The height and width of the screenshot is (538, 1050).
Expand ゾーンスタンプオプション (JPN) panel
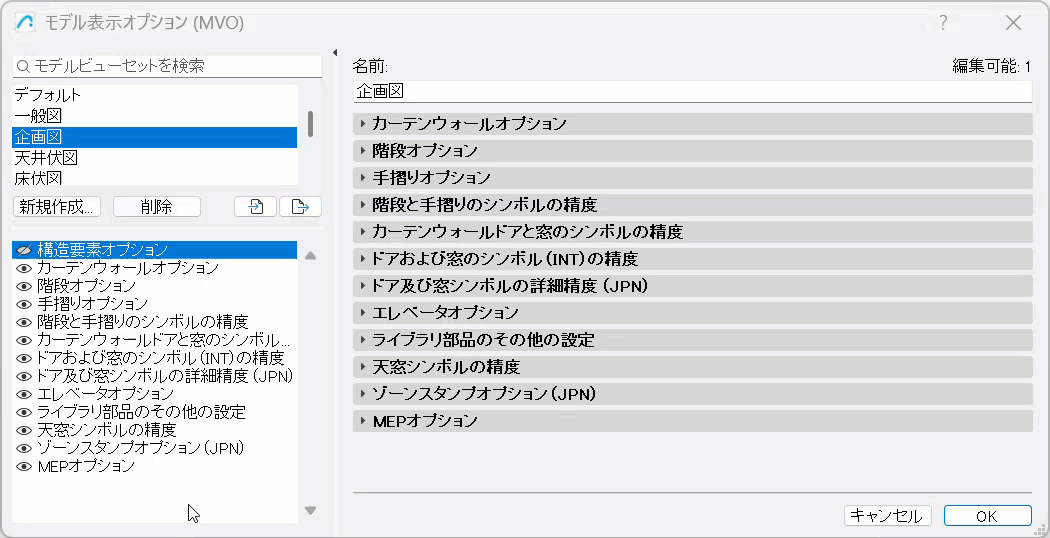point(692,394)
